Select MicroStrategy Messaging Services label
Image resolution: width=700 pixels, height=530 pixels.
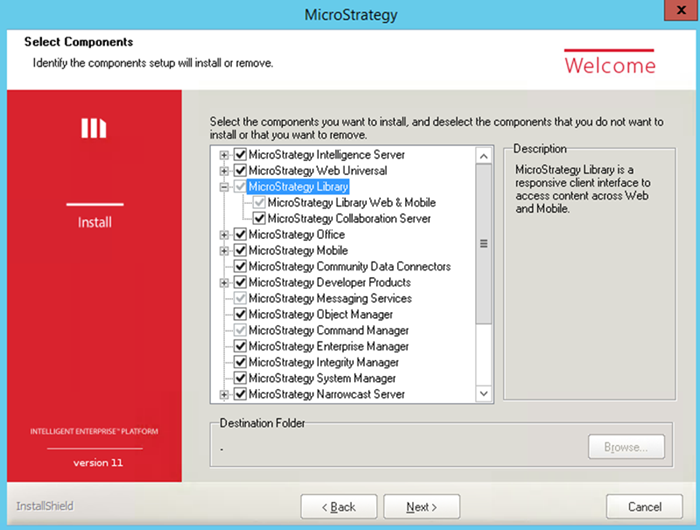(x=330, y=299)
